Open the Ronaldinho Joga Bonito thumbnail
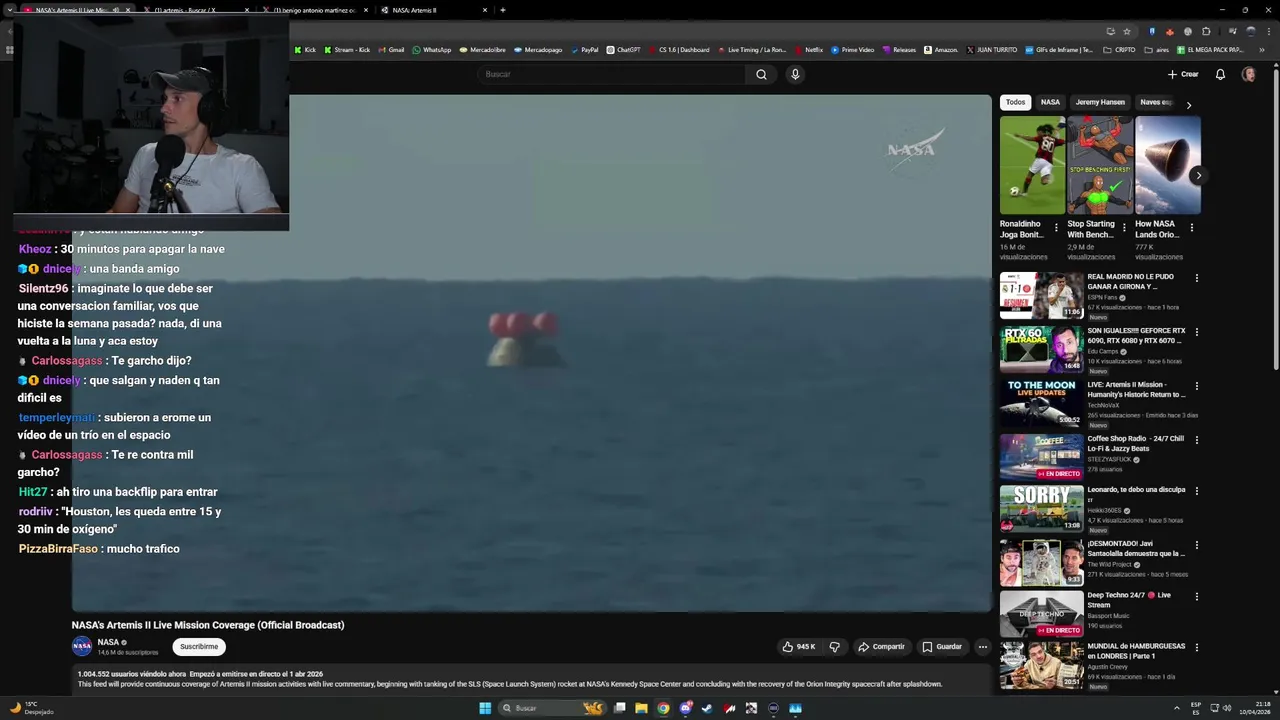 [1032, 165]
